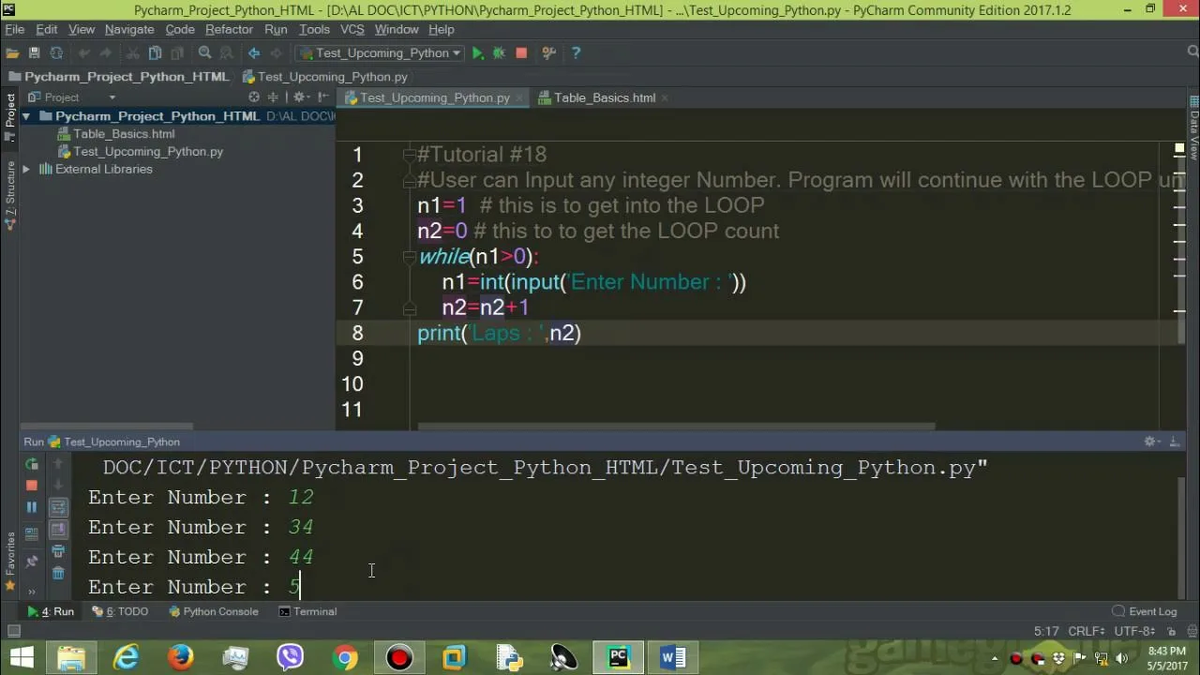1200x675 pixels.
Task: Start debugging with the bug icon
Action: [499, 53]
